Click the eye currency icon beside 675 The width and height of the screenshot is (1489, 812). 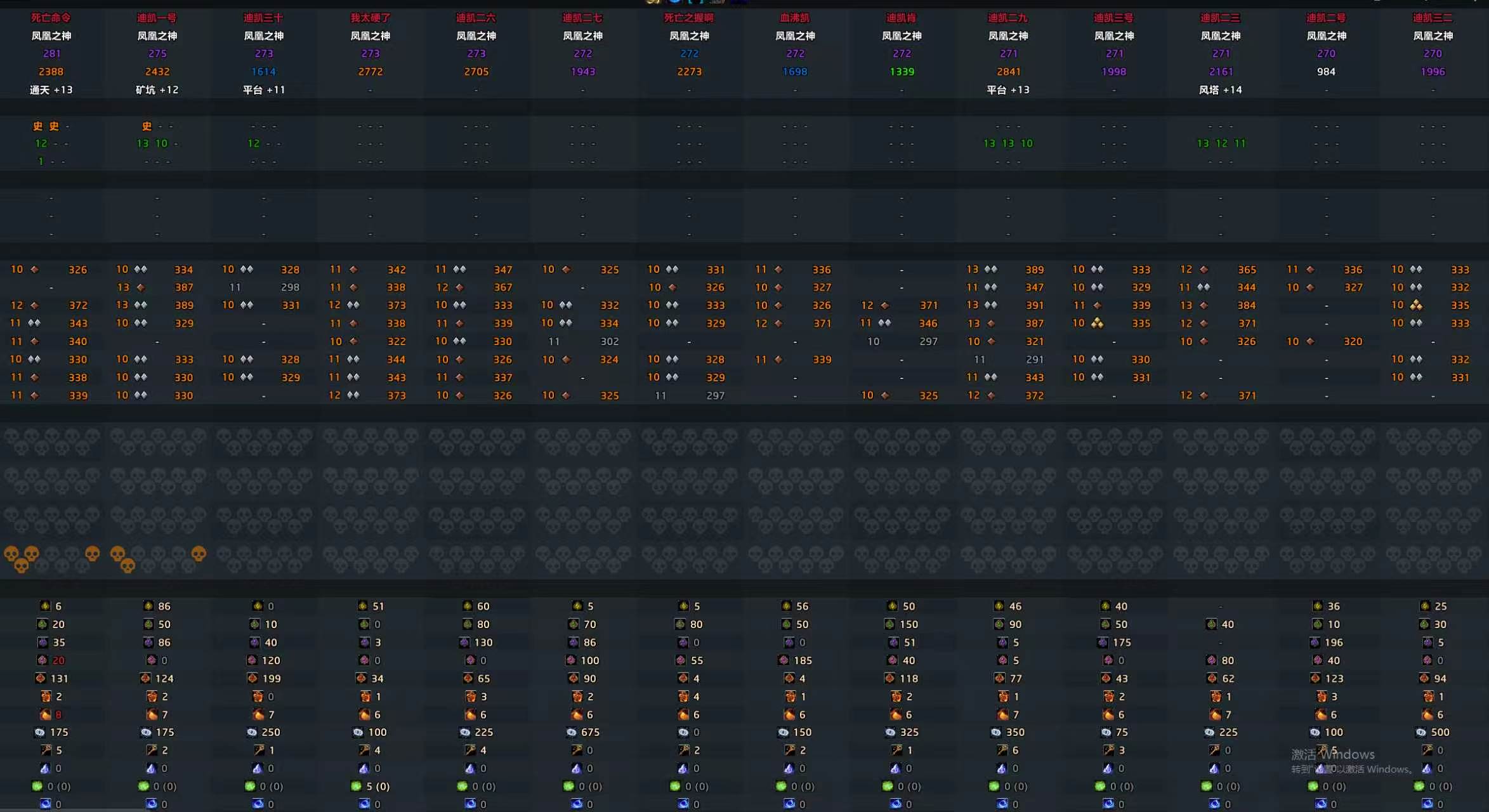coord(572,732)
